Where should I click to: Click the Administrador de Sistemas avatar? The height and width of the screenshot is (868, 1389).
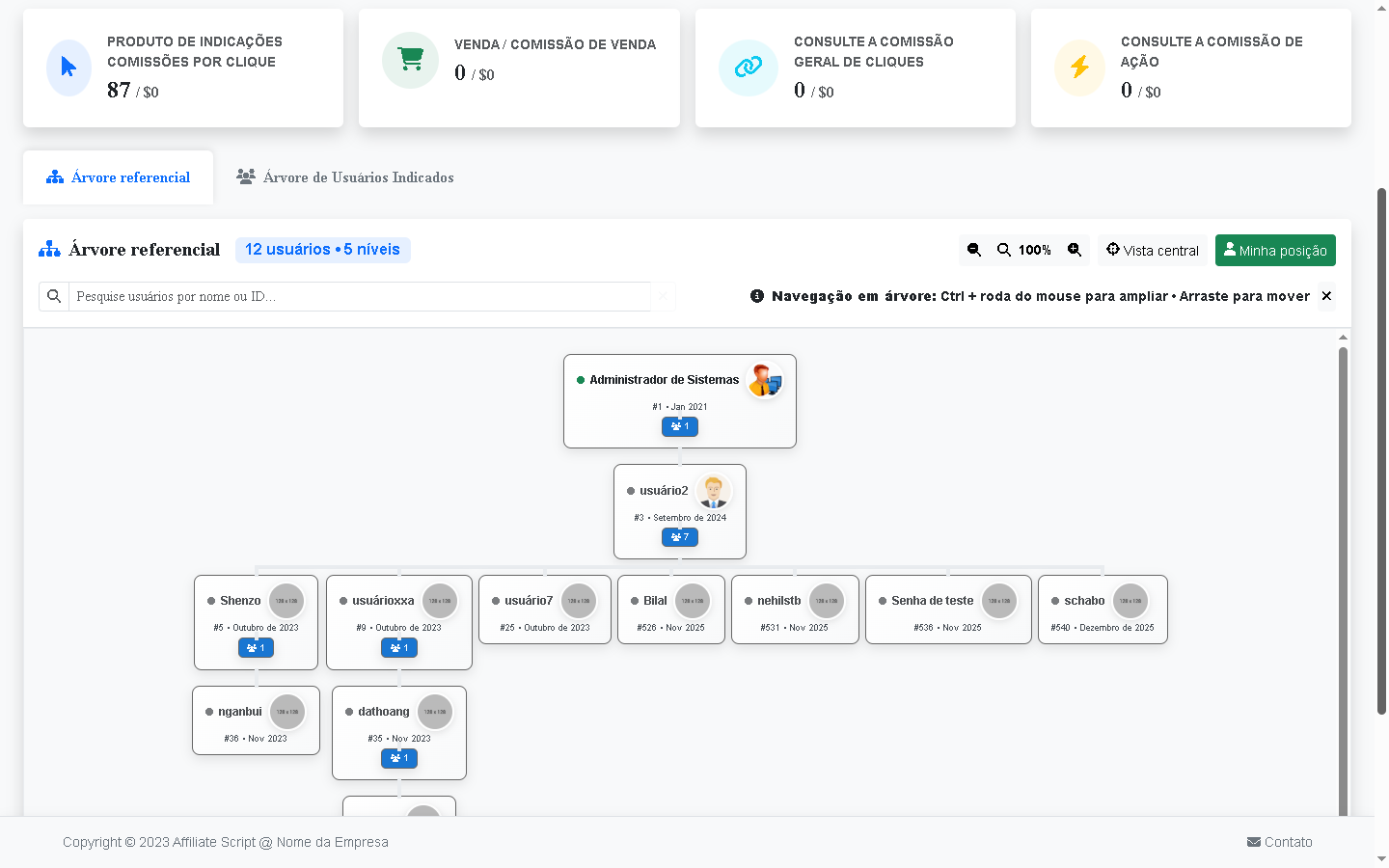pos(765,380)
